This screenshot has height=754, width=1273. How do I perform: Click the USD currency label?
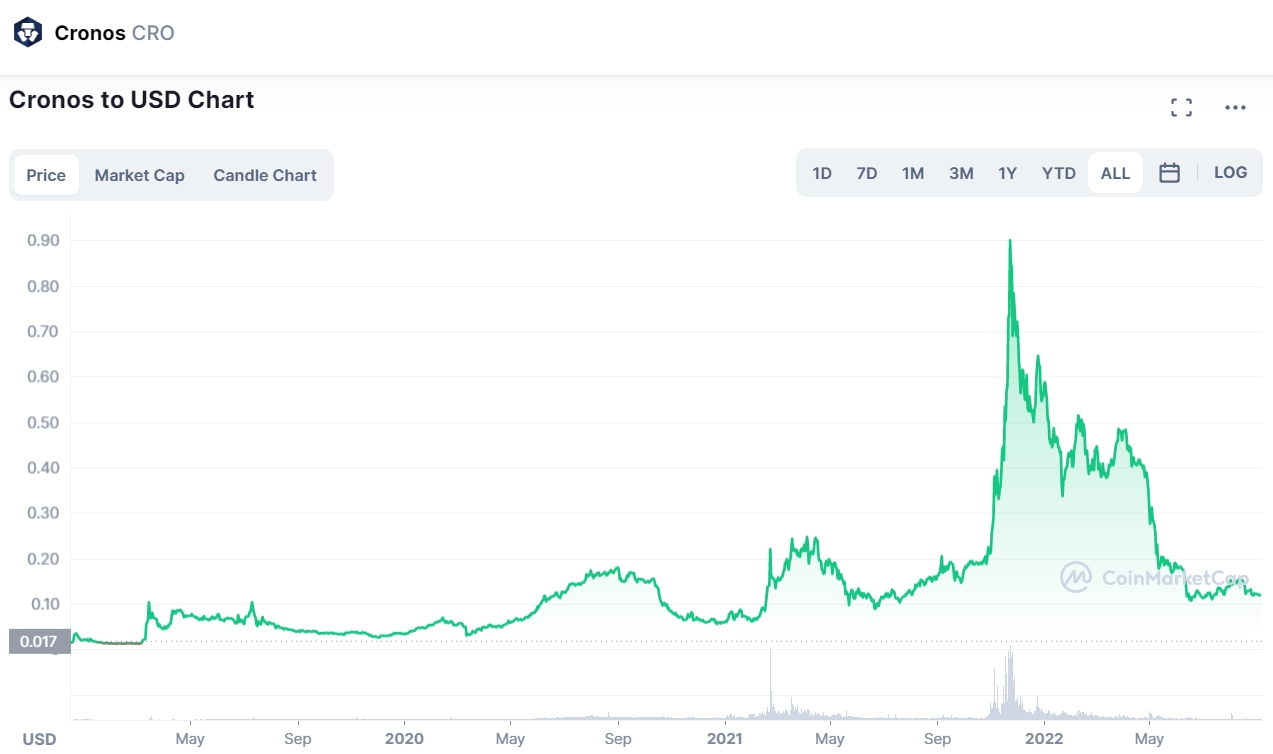[39, 739]
